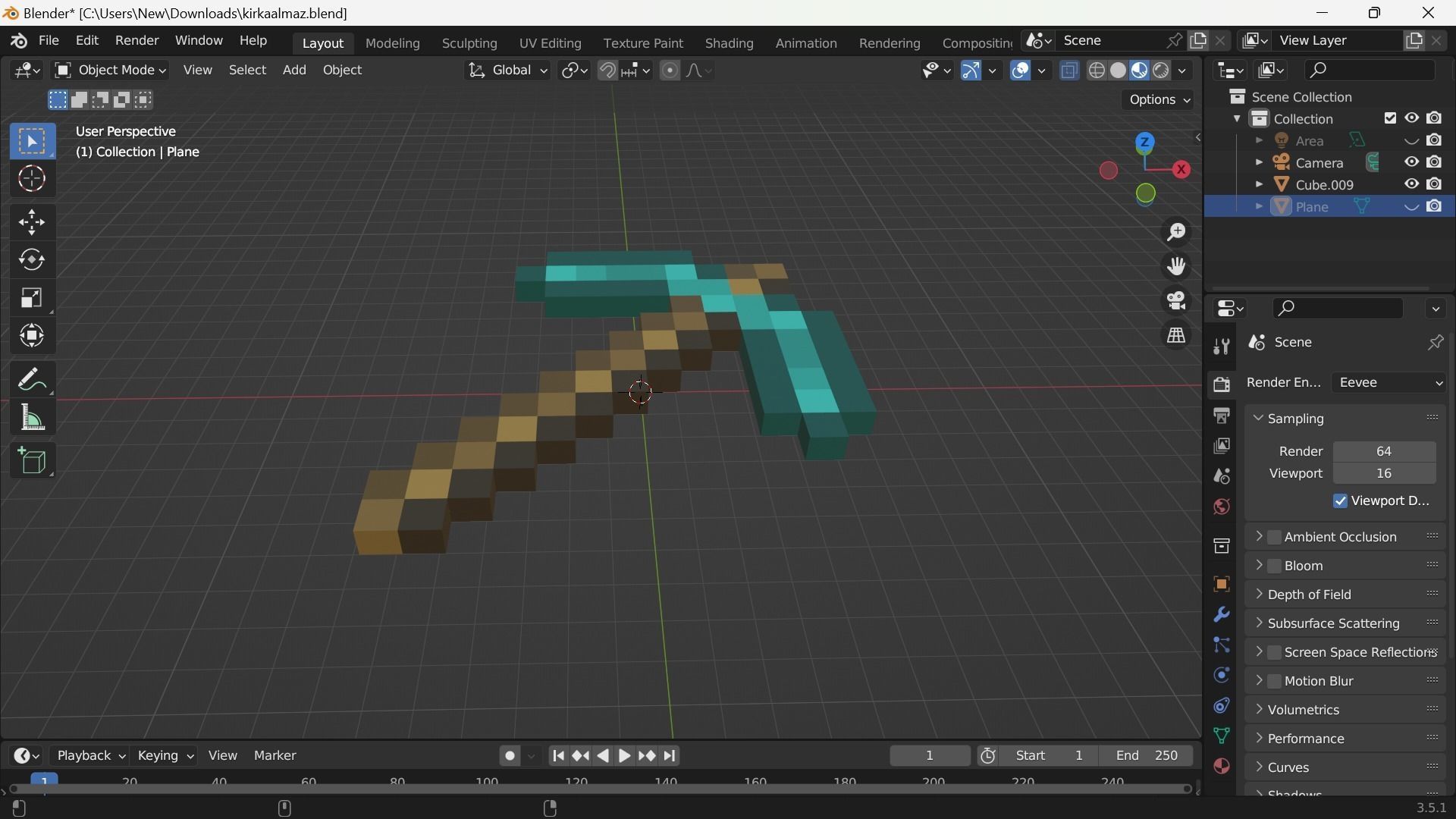1456x819 pixels.
Task: Enable Ambient Occlusion checkbox
Action: point(1275,537)
